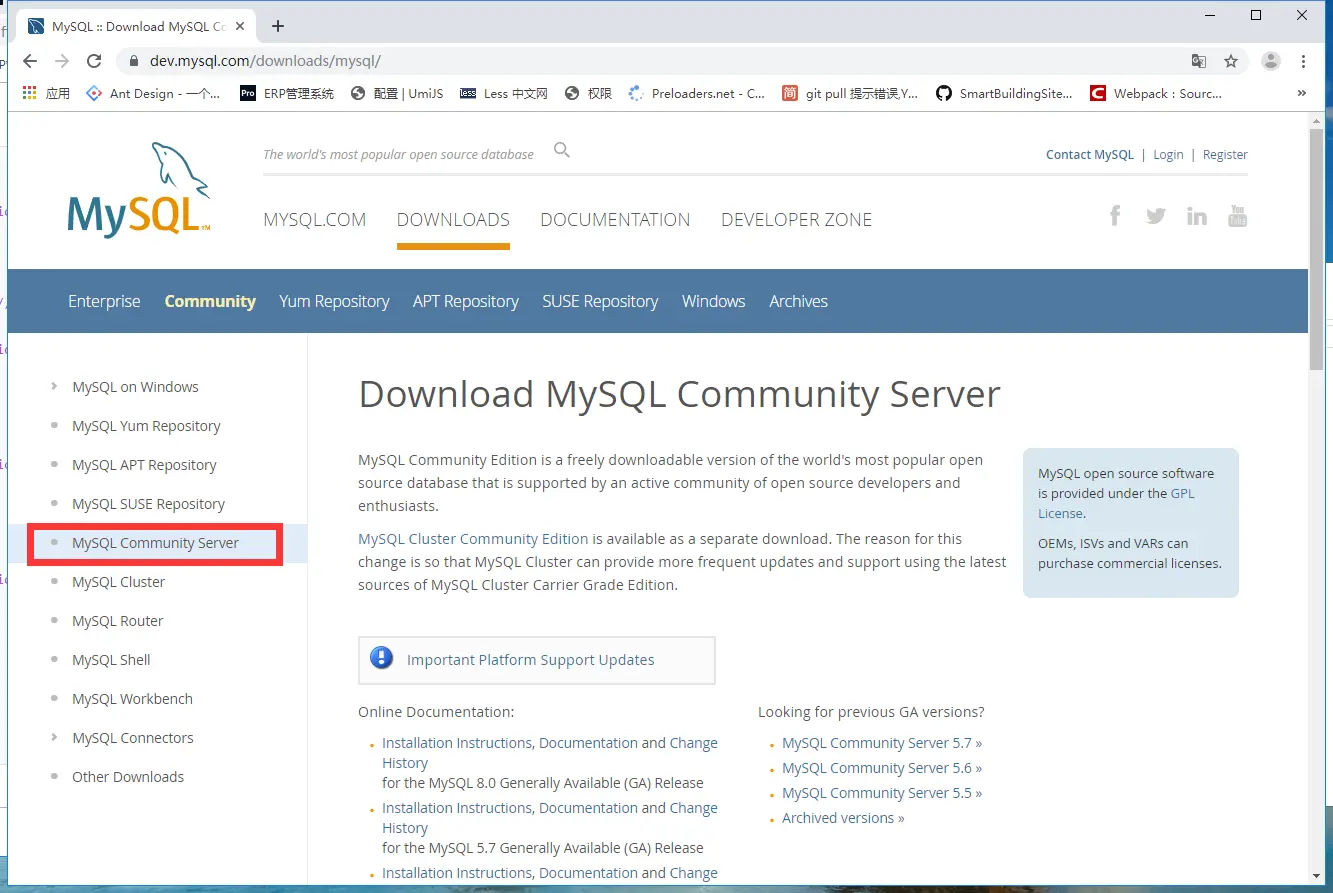Bookmark this page with the star icon
The image size is (1333, 893).
tap(1231, 61)
